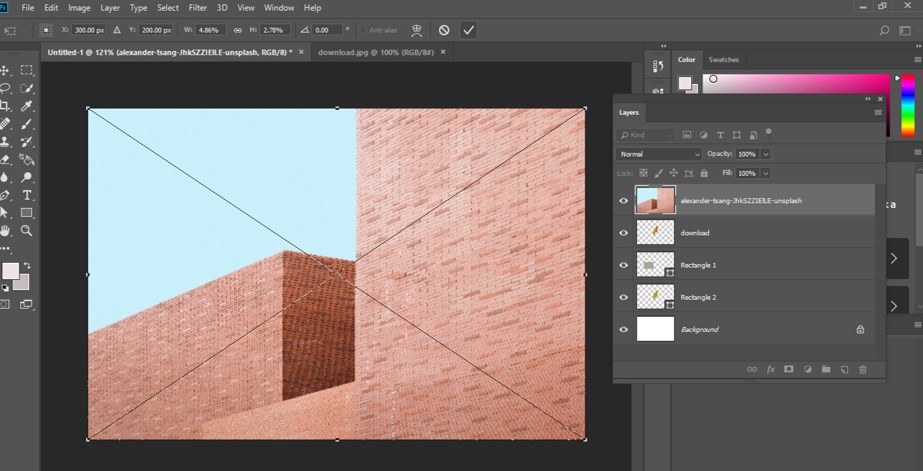Create a new layer
Viewport: 923px width, 471px height.
pyautogui.click(x=844, y=369)
